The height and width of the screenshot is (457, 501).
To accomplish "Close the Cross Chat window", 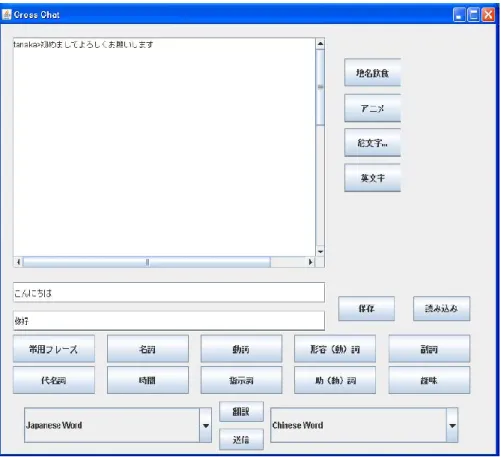I will tap(489, 15).
